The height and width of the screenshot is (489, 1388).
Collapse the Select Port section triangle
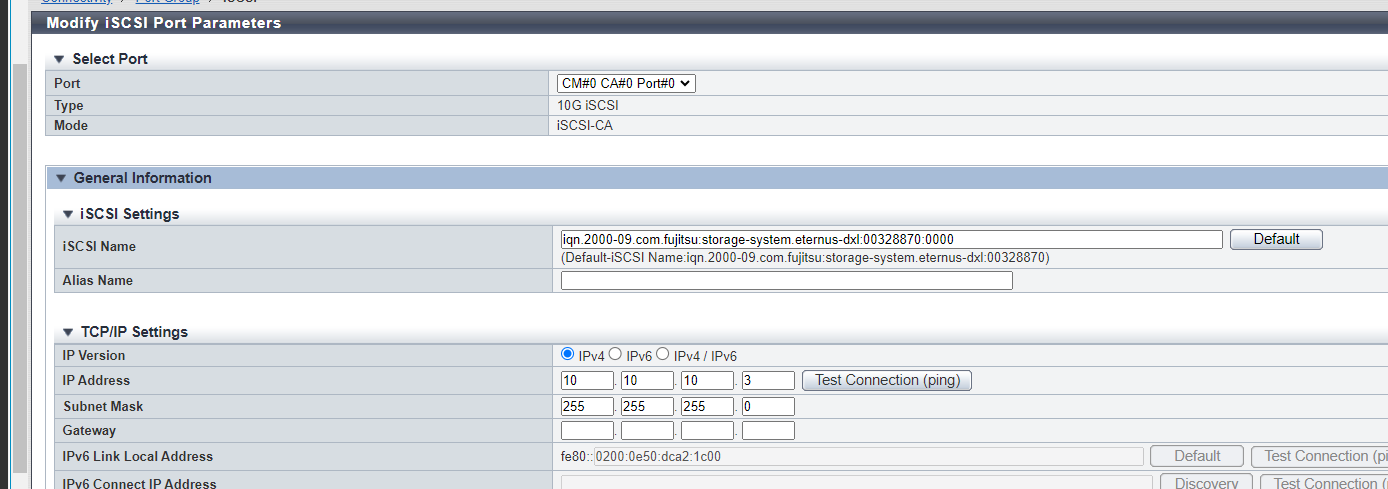pyautogui.click(x=59, y=59)
